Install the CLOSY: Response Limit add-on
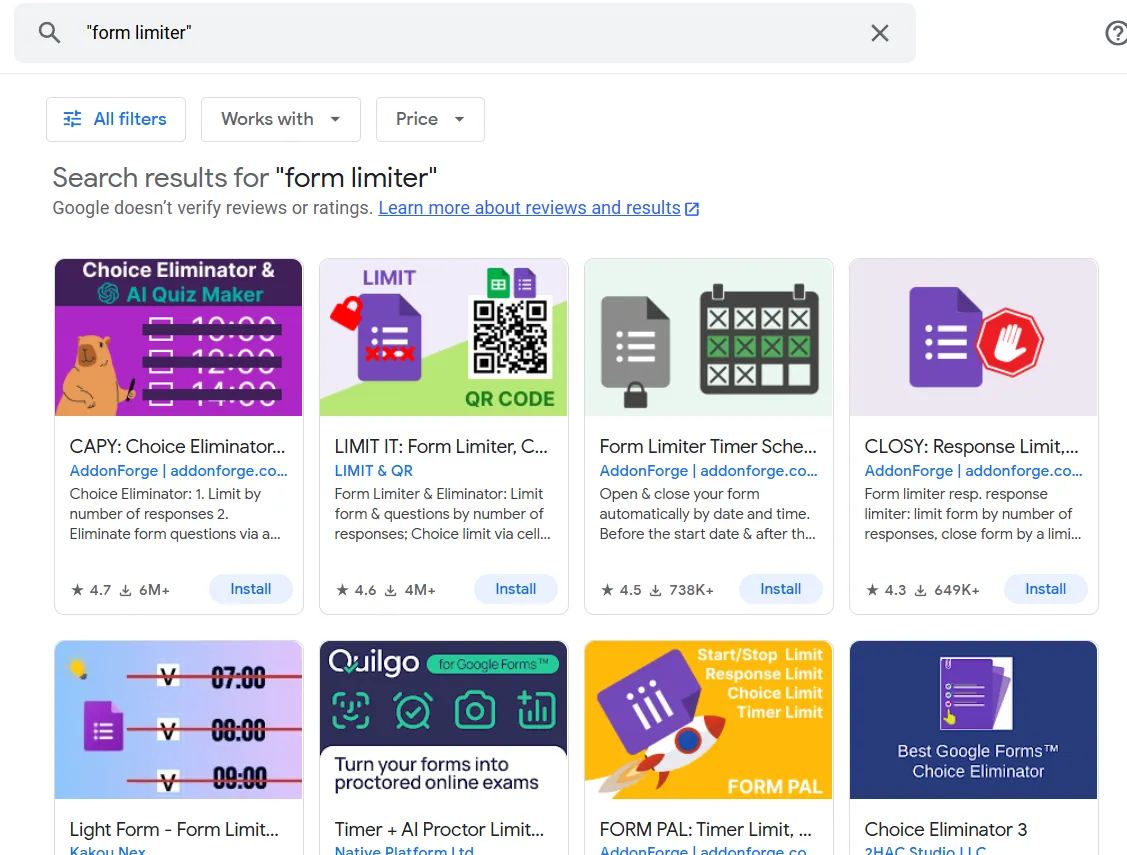This screenshot has width=1127, height=855. [x=1045, y=589]
